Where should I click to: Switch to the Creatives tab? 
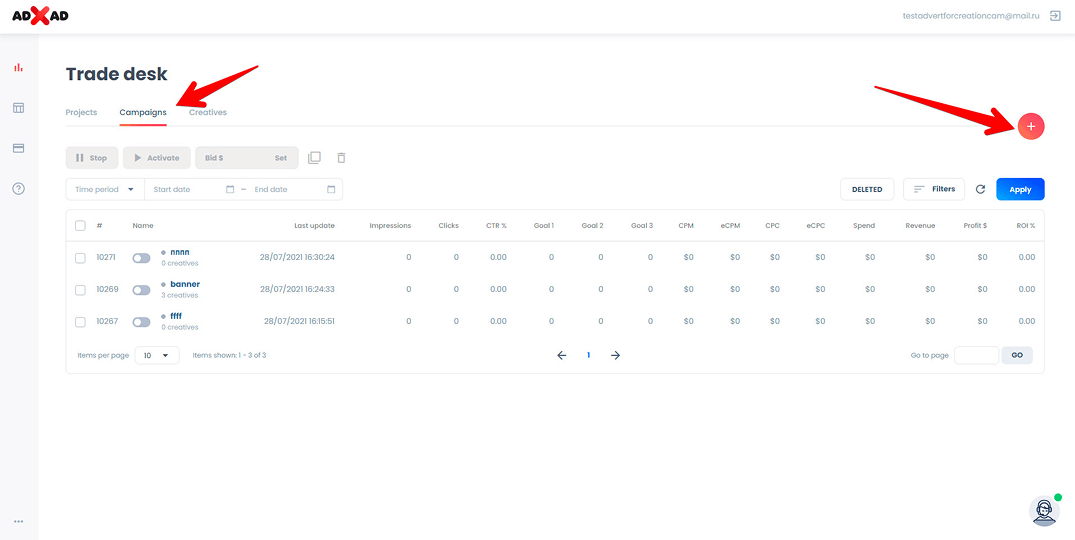[208, 112]
